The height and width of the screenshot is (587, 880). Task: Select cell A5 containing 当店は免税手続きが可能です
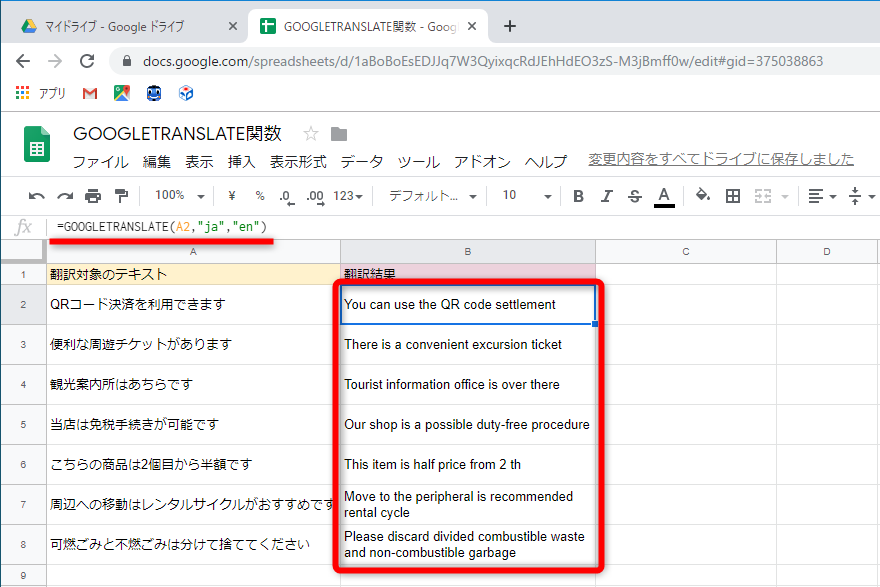point(180,424)
